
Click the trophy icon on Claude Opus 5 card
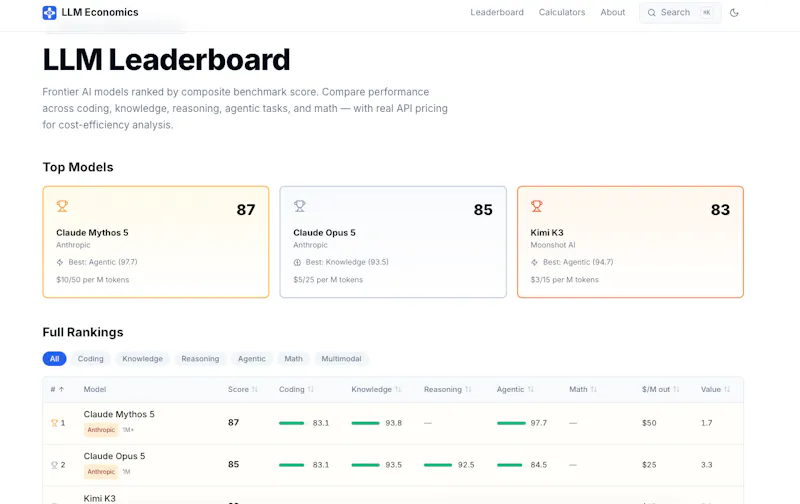click(299, 206)
